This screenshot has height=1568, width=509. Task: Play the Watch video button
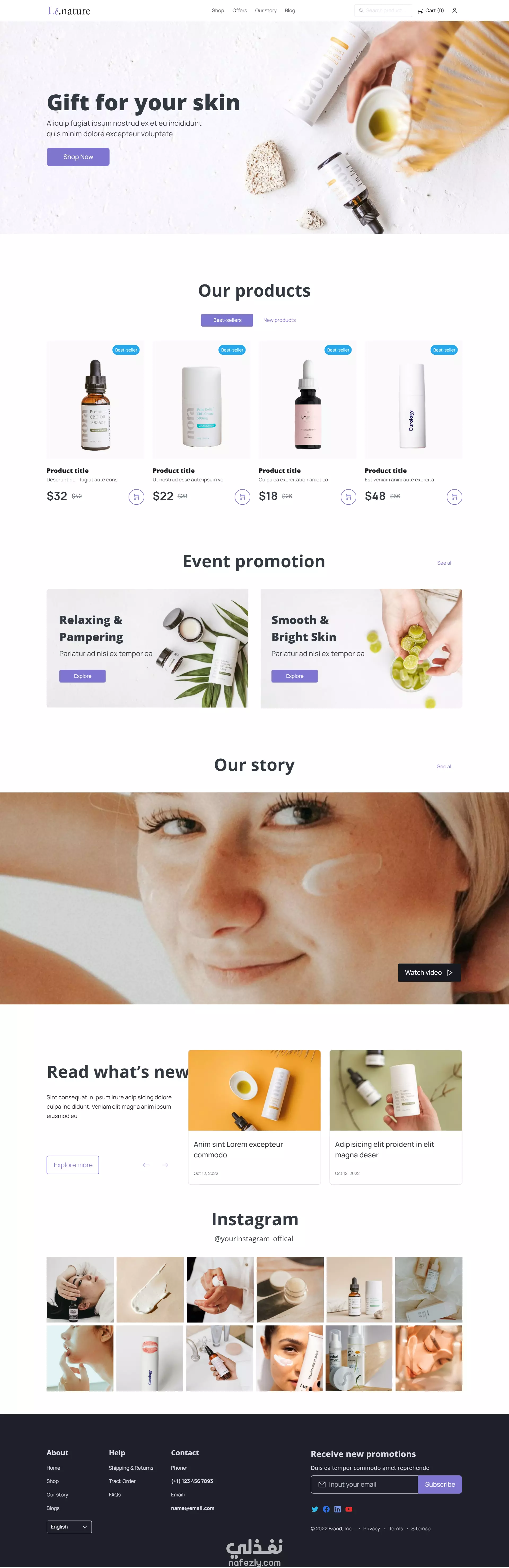point(429,972)
